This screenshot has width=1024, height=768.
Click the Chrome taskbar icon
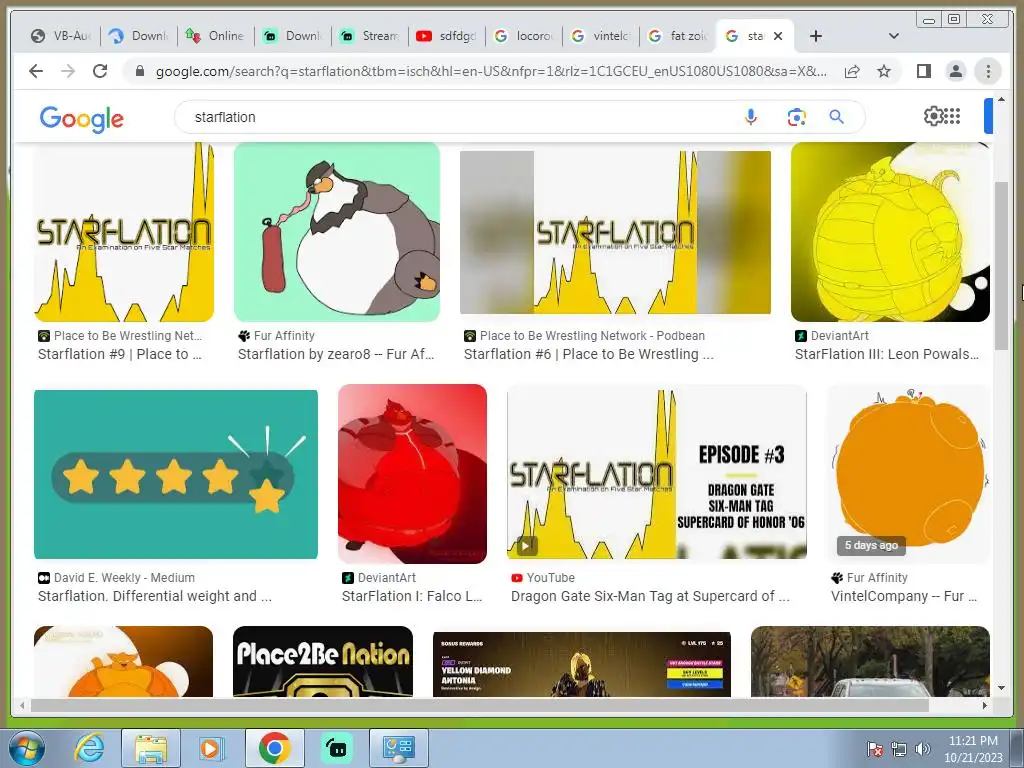275,748
